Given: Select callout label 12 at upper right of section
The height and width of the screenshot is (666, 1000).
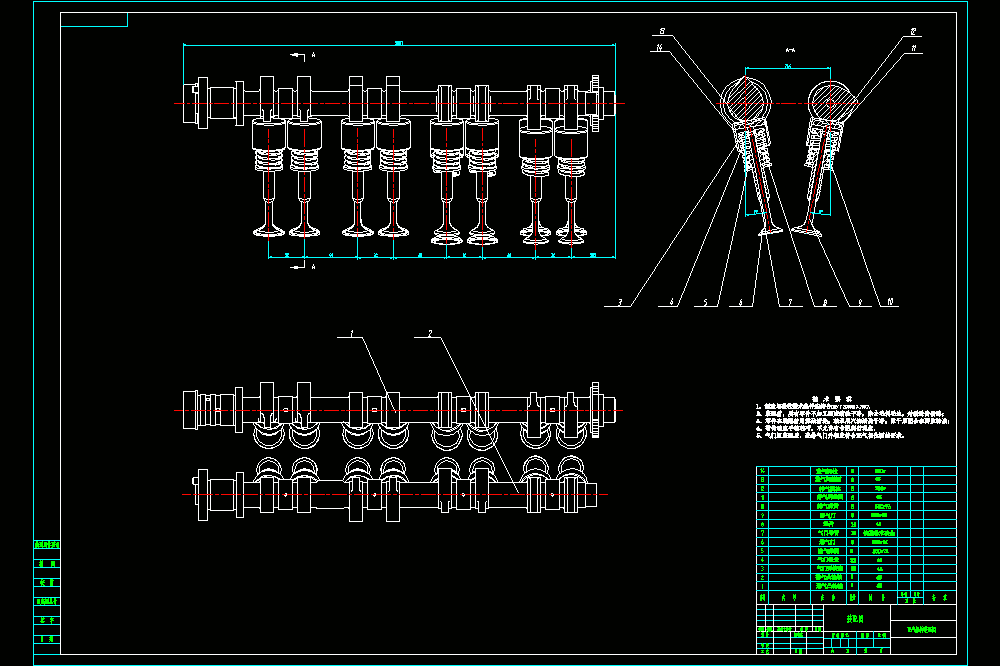Looking at the screenshot, I should pyautogui.click(x=913, y=31).
